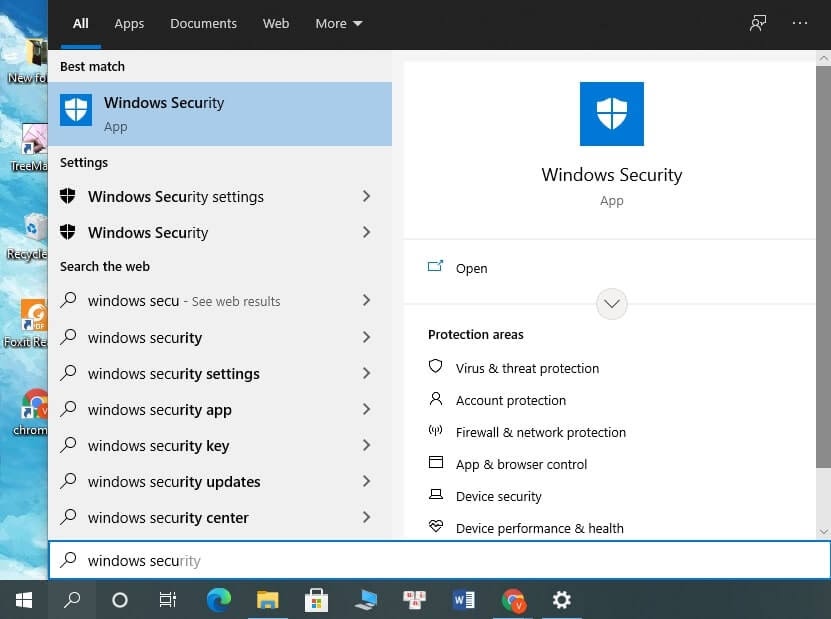Expand arrow for 'windows security updates' suggestion

click(x=366, y=481)
